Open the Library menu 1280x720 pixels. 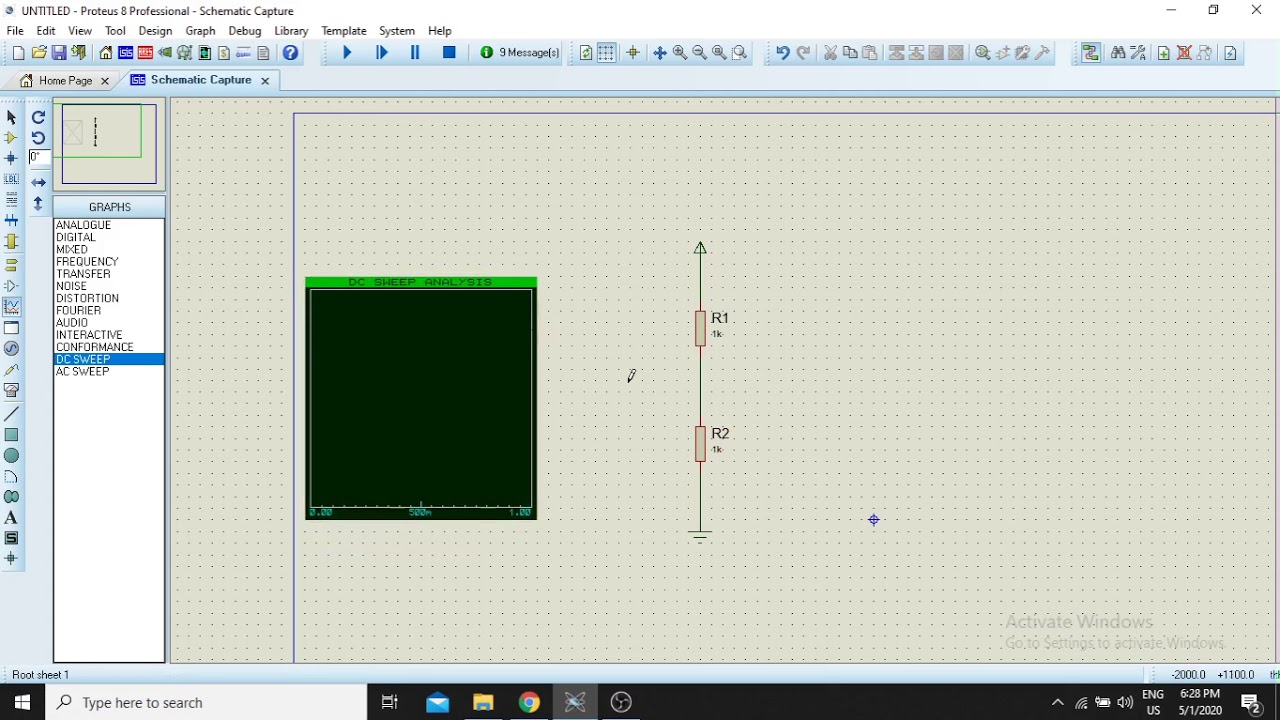[x=291, y=31]
